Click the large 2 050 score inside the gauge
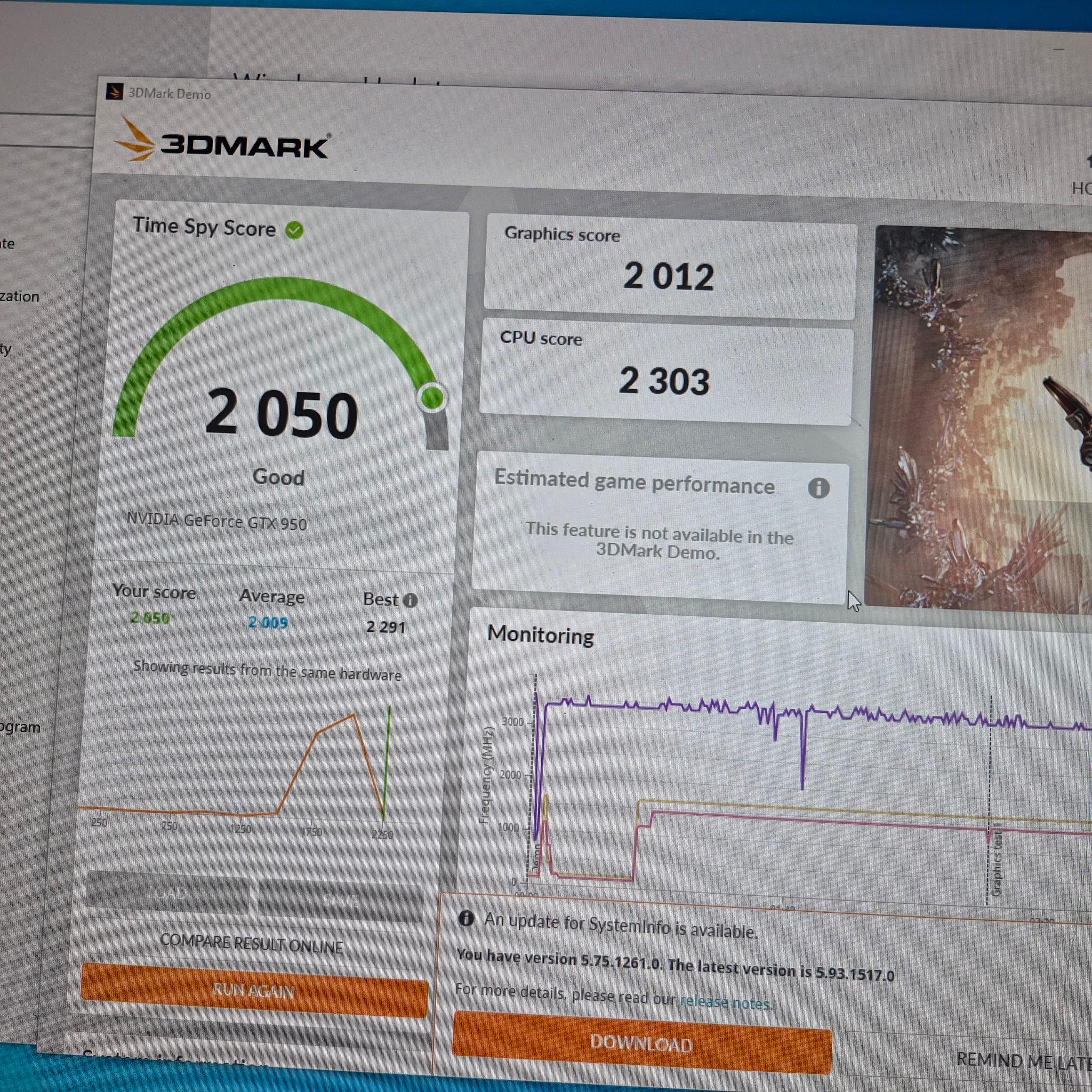Viewport: 1092px width, 1092px height. pyautogui.click(x=282, y=414)
